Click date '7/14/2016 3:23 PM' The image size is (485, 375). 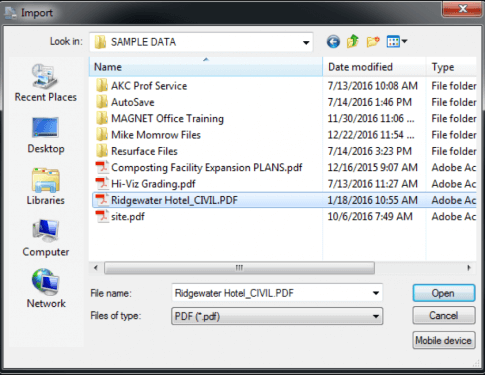(370, 151)
